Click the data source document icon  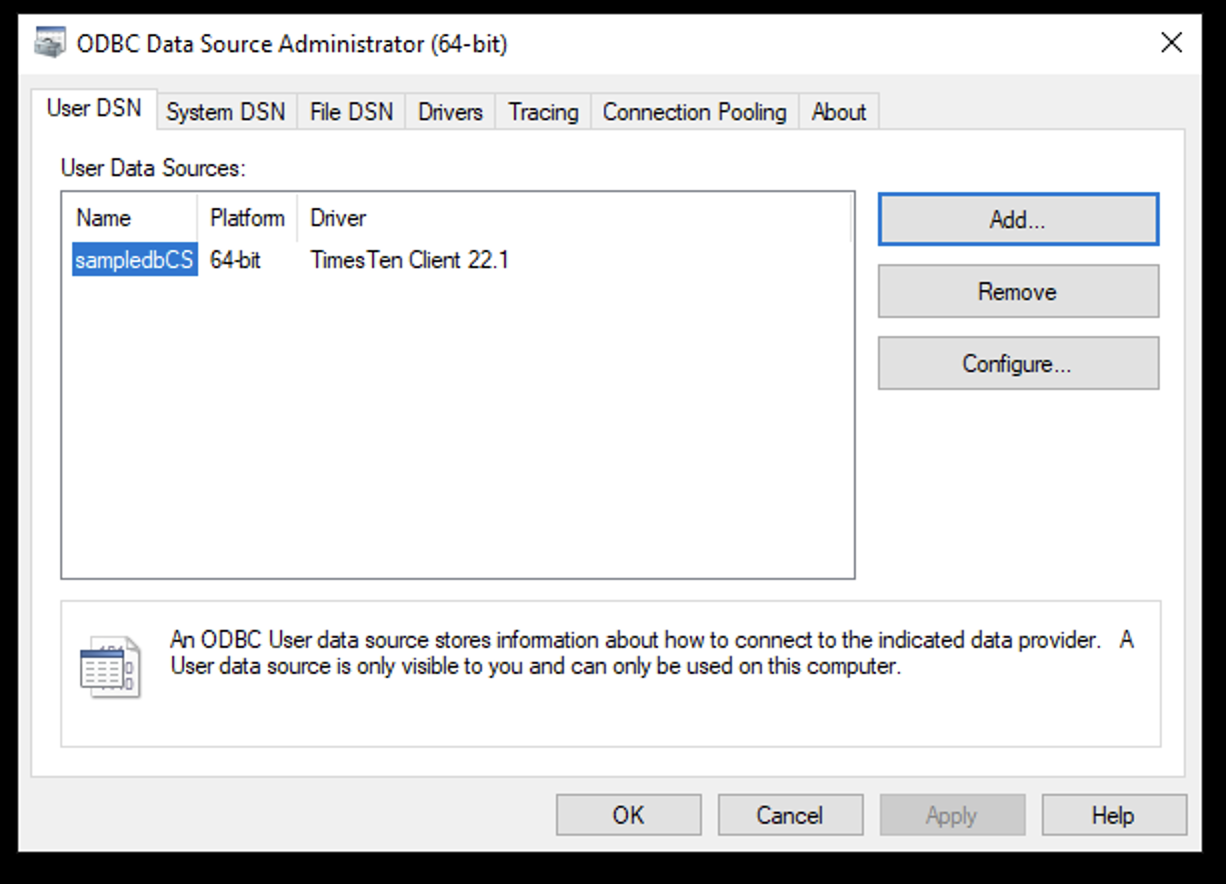(x=110, y=666)
